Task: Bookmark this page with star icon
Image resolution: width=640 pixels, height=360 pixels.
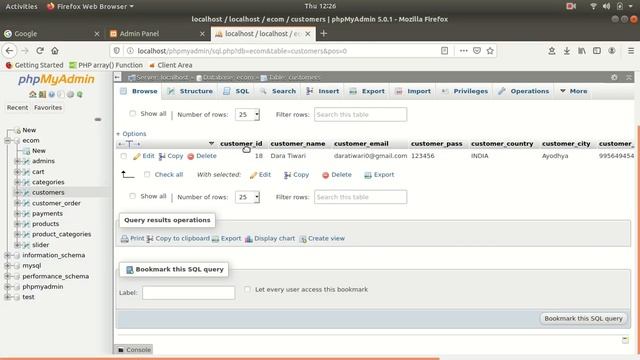Action: 490,51
